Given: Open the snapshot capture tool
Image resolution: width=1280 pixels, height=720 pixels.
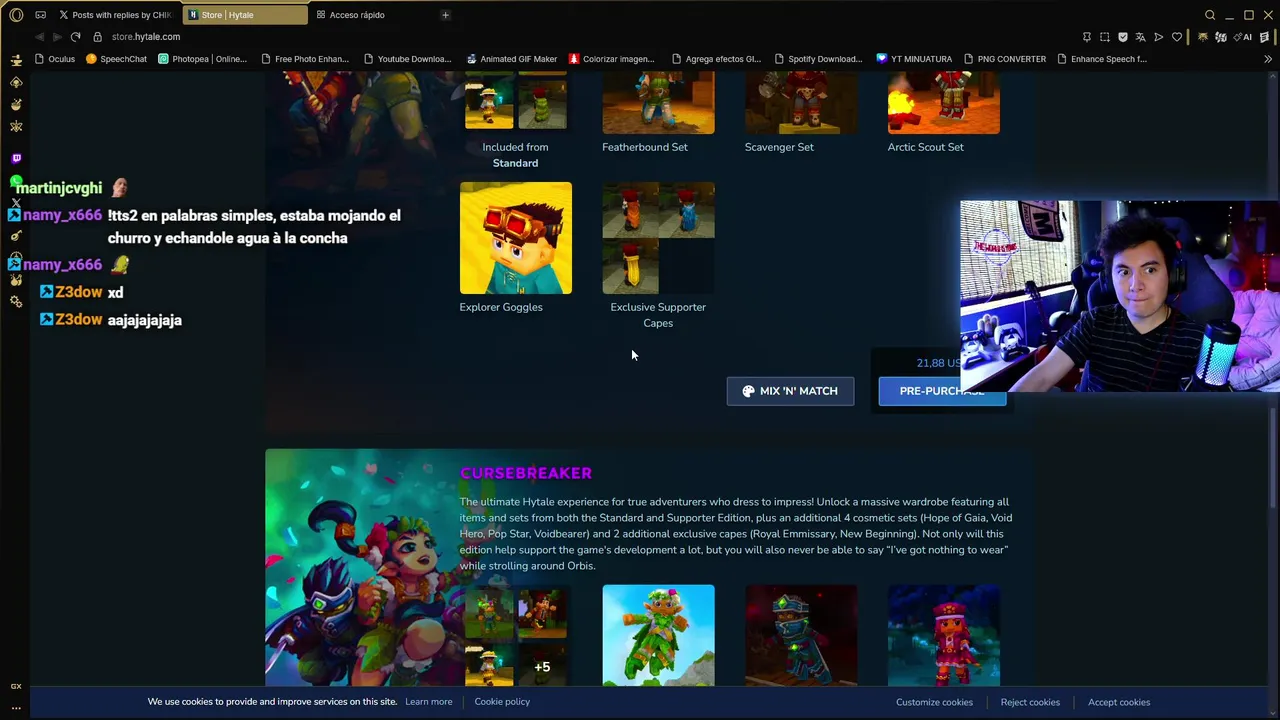Looking at the screenshot, I should [1105, 37].
